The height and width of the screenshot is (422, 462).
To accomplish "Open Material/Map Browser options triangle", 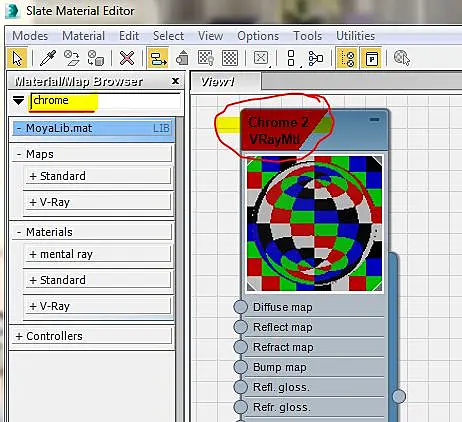I will coord(18,100).
